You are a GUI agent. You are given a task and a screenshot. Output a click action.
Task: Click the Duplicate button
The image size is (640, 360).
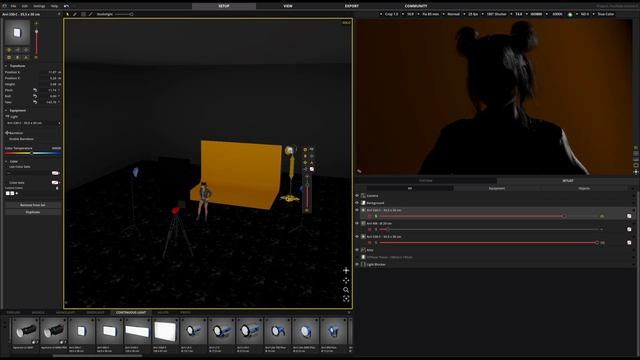(33, 212)
